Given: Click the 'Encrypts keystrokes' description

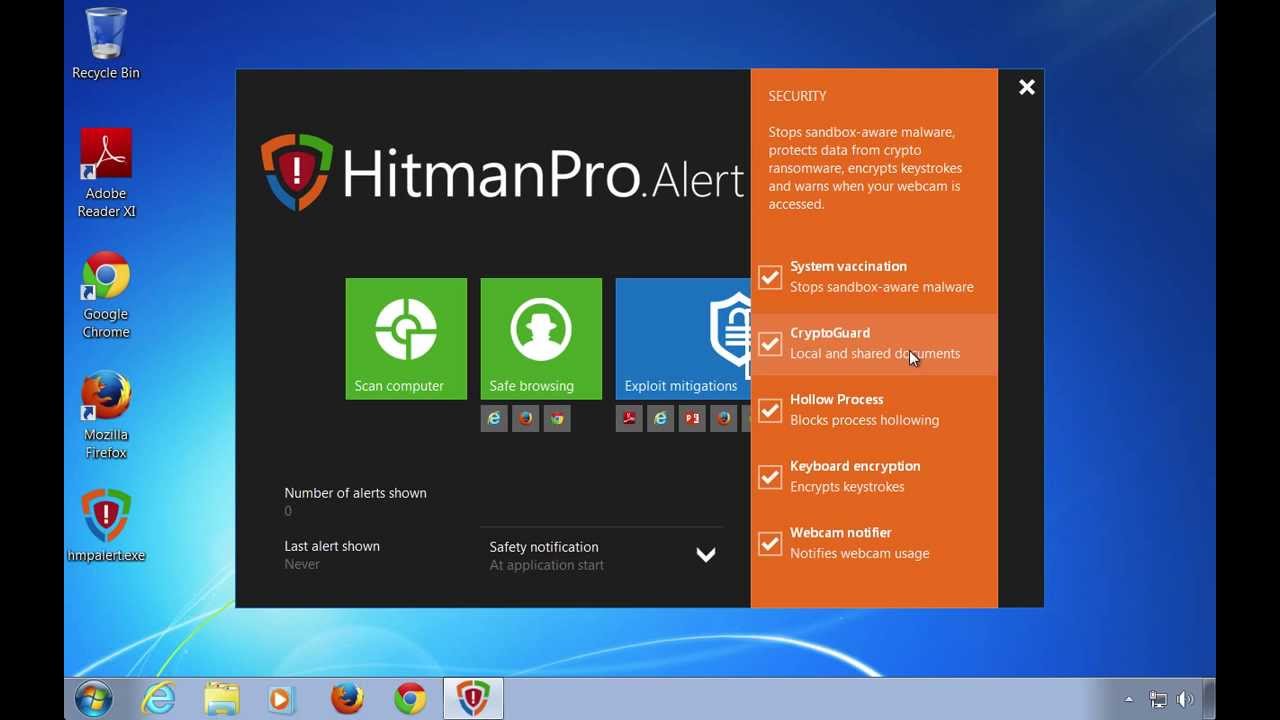Looking at the screenshot, I should 847,487.
